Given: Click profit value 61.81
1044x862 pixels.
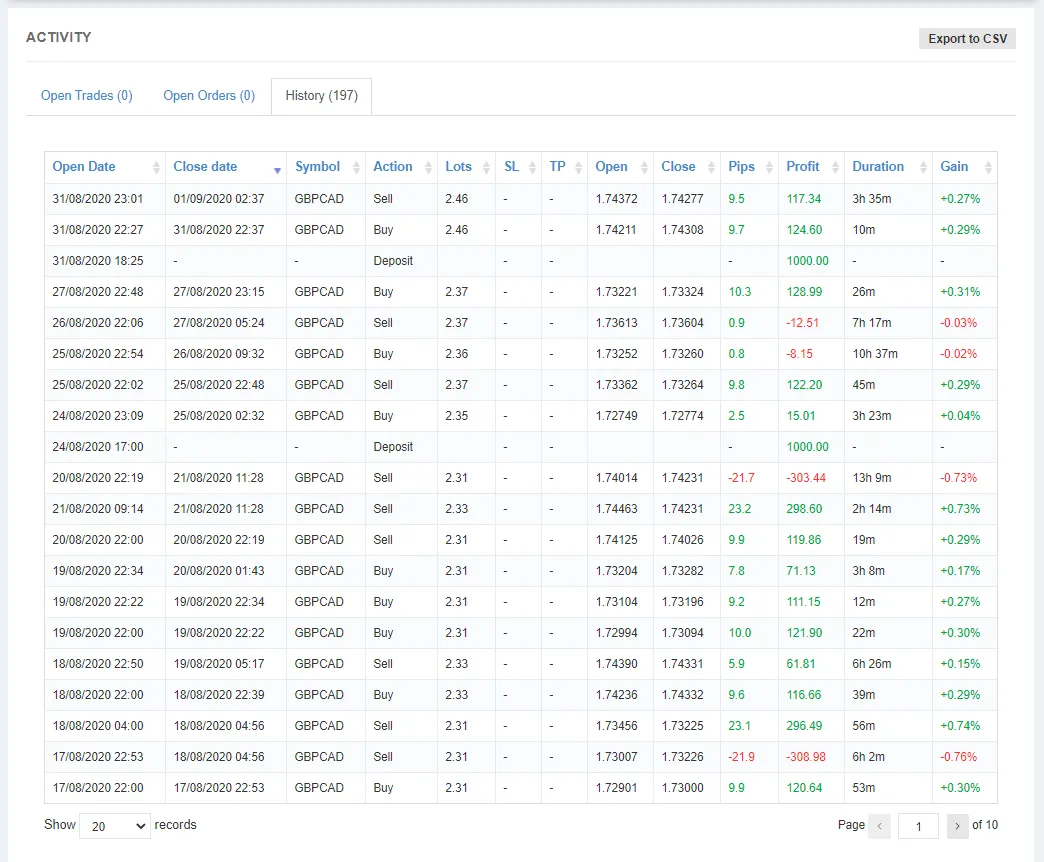Looking at the screenshot, I should point(801,664).
